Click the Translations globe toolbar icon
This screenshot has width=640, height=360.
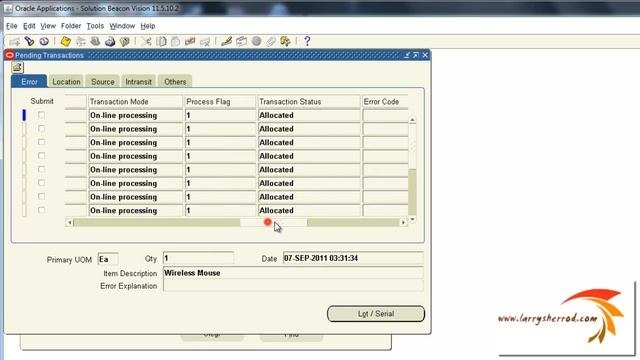point(256,41)
